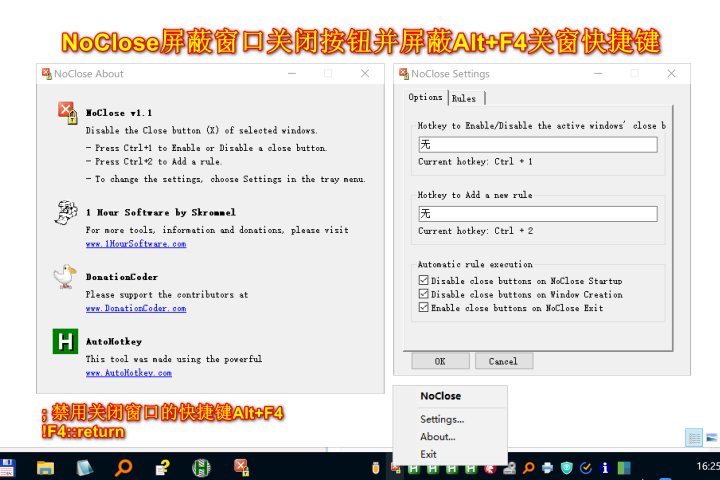Select the Options tab in Settings
The width and height of the screenshot is (720, 480).
[x=425, y=97]
